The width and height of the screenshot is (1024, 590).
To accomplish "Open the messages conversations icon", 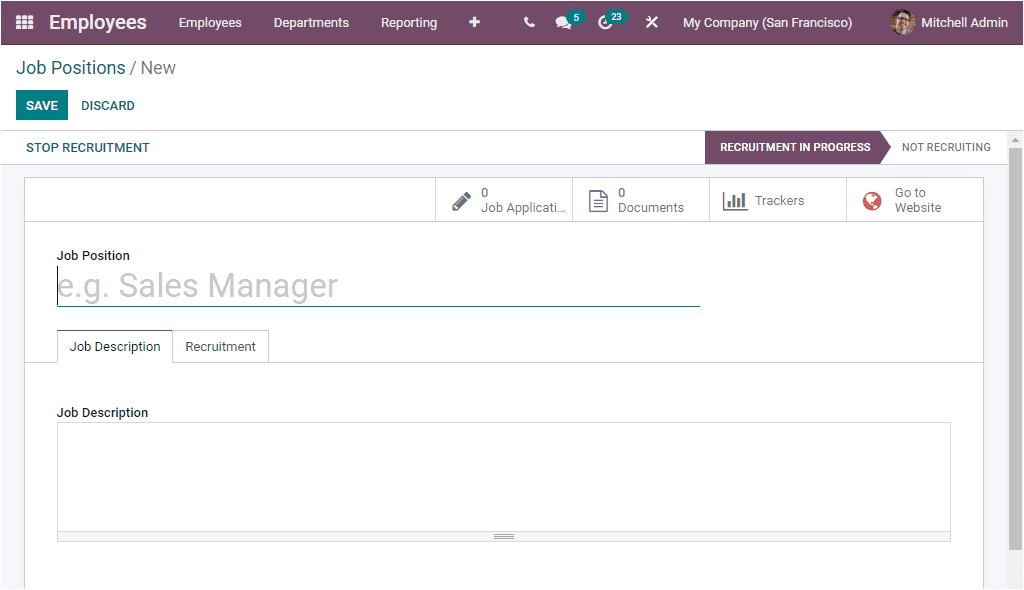I will 564,22.
